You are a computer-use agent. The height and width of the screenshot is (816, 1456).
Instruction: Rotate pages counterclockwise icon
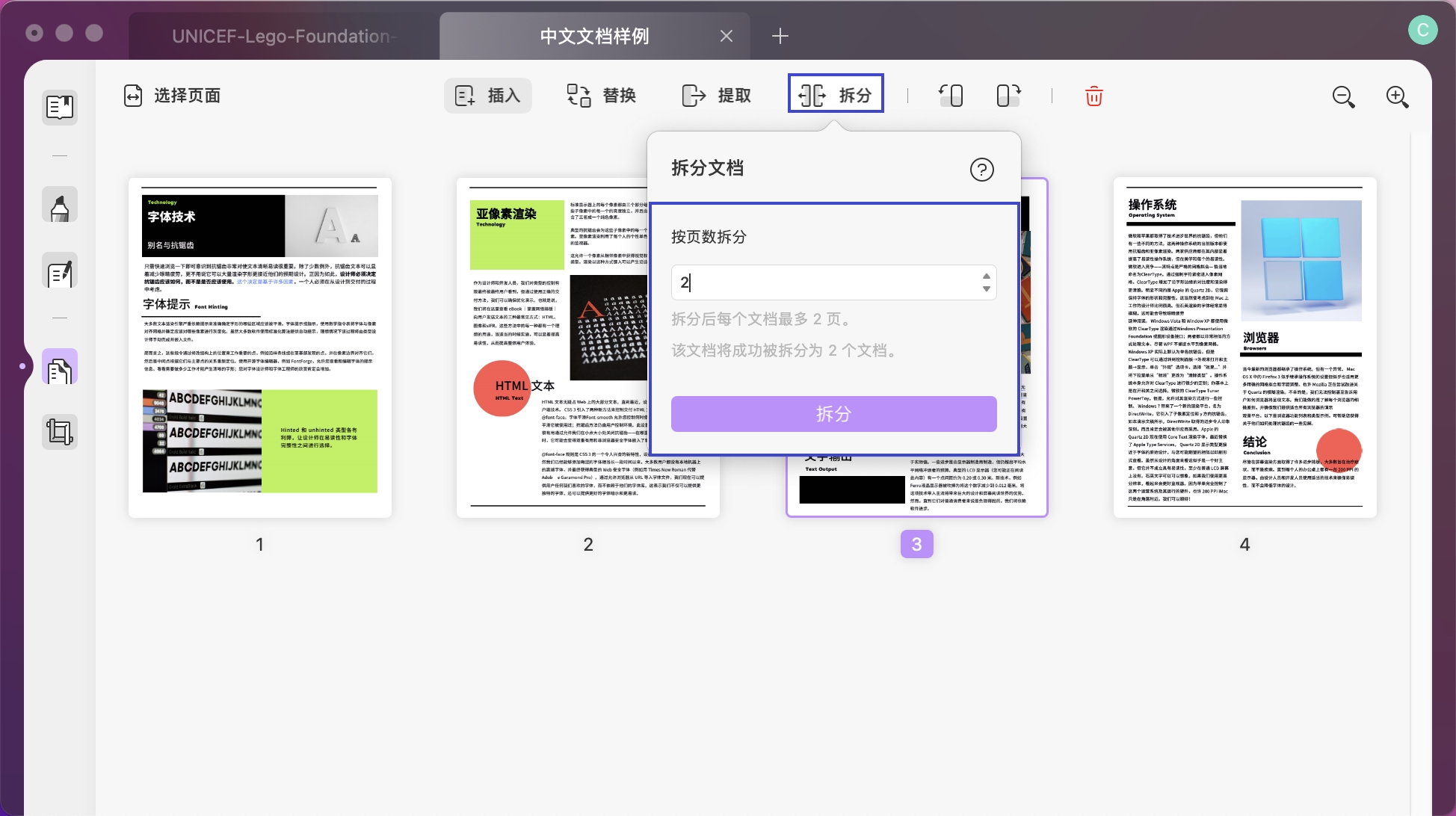(951, 96)
